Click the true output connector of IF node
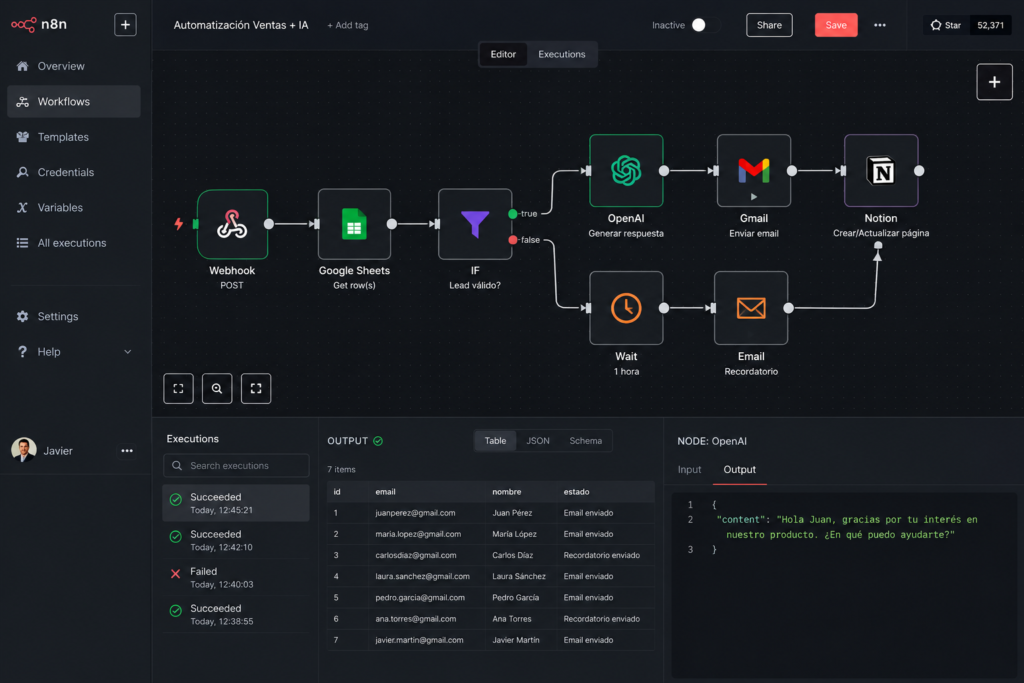This screenshot has height=683, width=1024. pyautogui.click(x=513, y=214)
